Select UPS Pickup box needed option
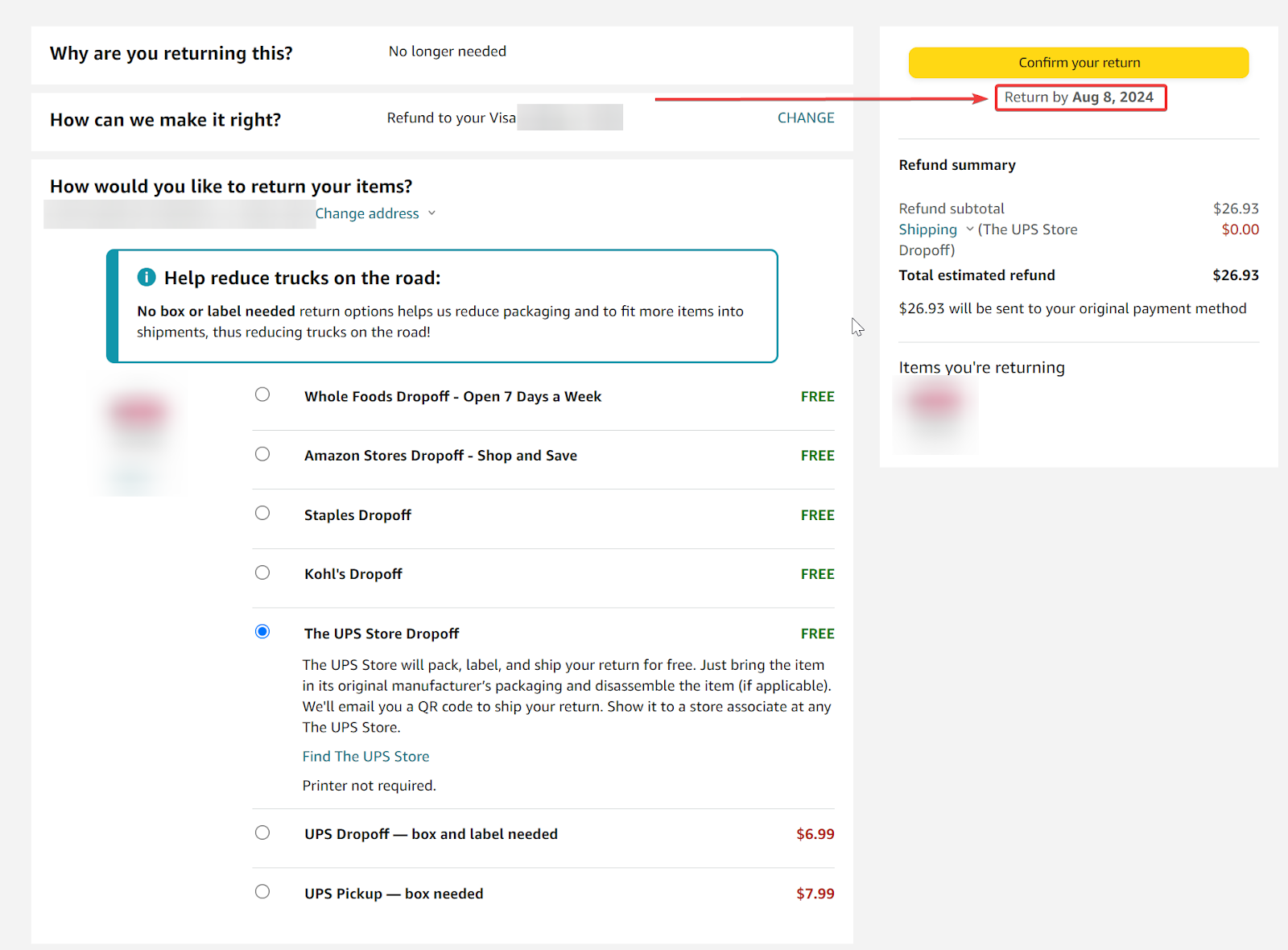Screen dimensions: 1288x950 (262, 892)
